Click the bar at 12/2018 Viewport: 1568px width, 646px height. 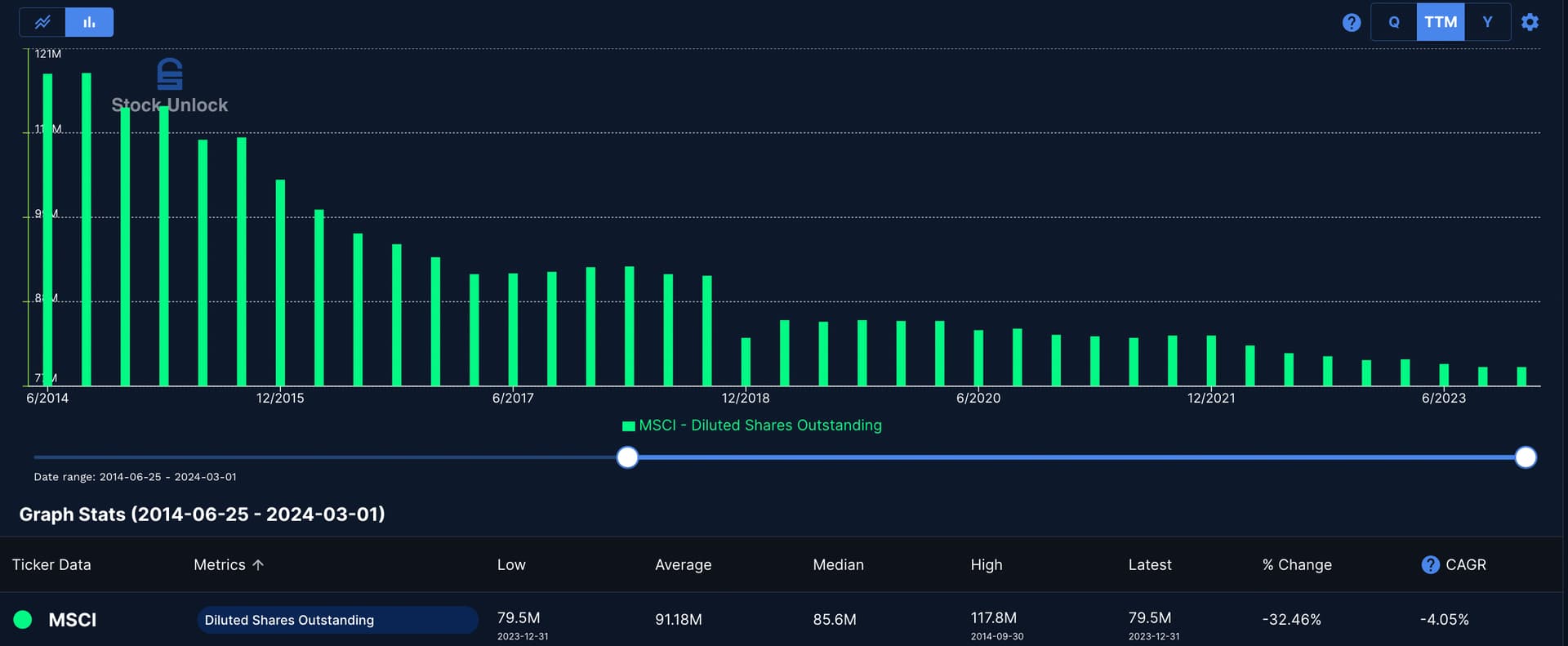pos(746,362)
